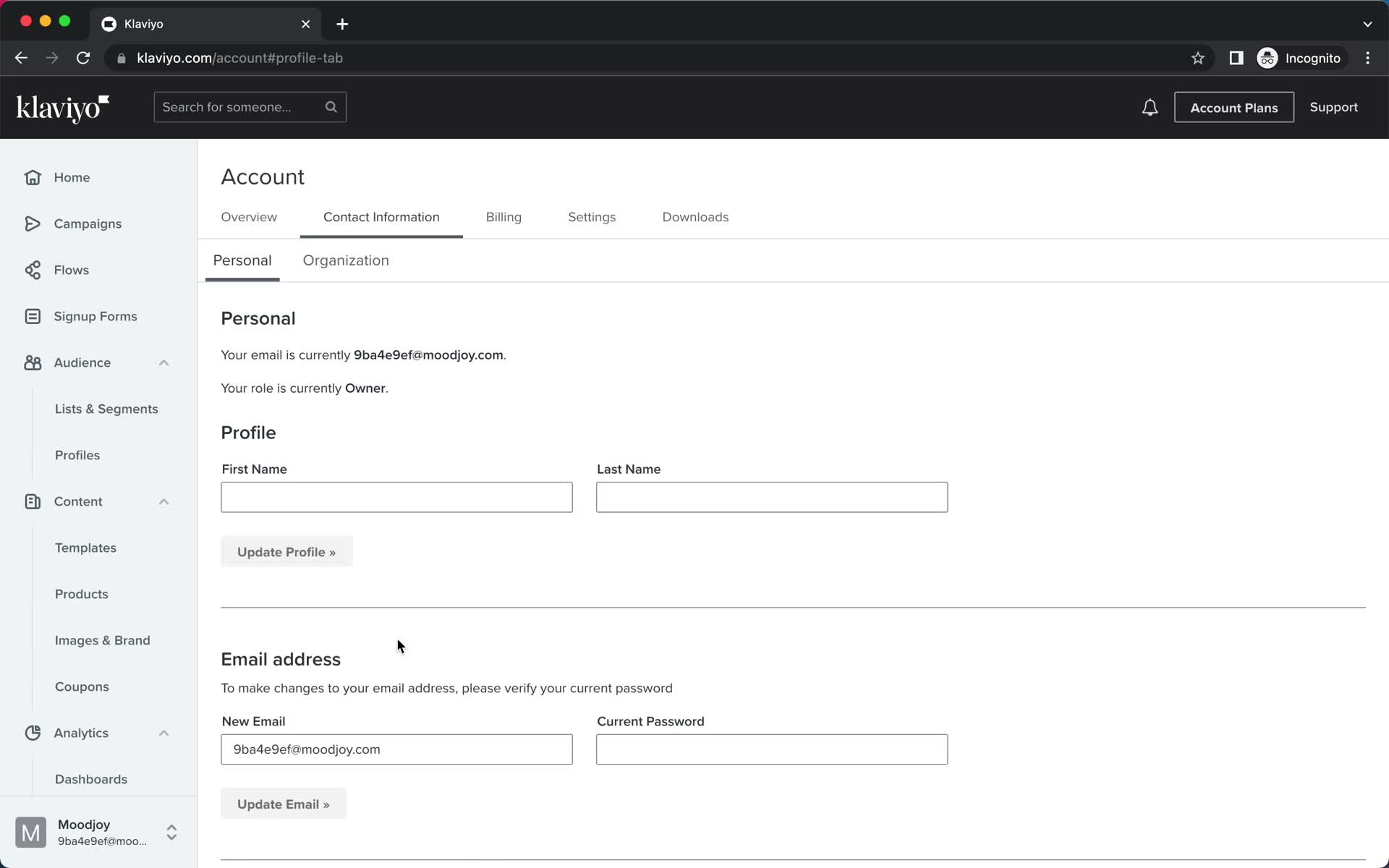
Task: Open the Signup Forms page
Action: tap(95, 316)
